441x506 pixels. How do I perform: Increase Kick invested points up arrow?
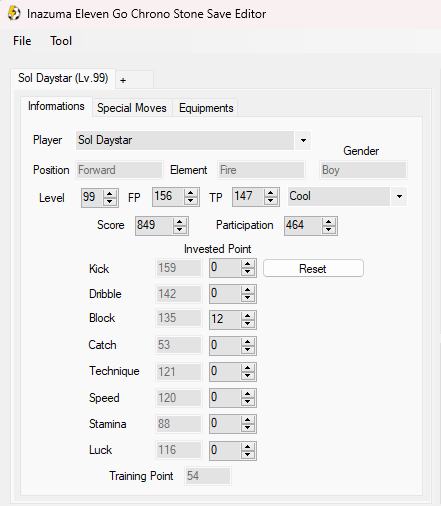tap(248, 264)
